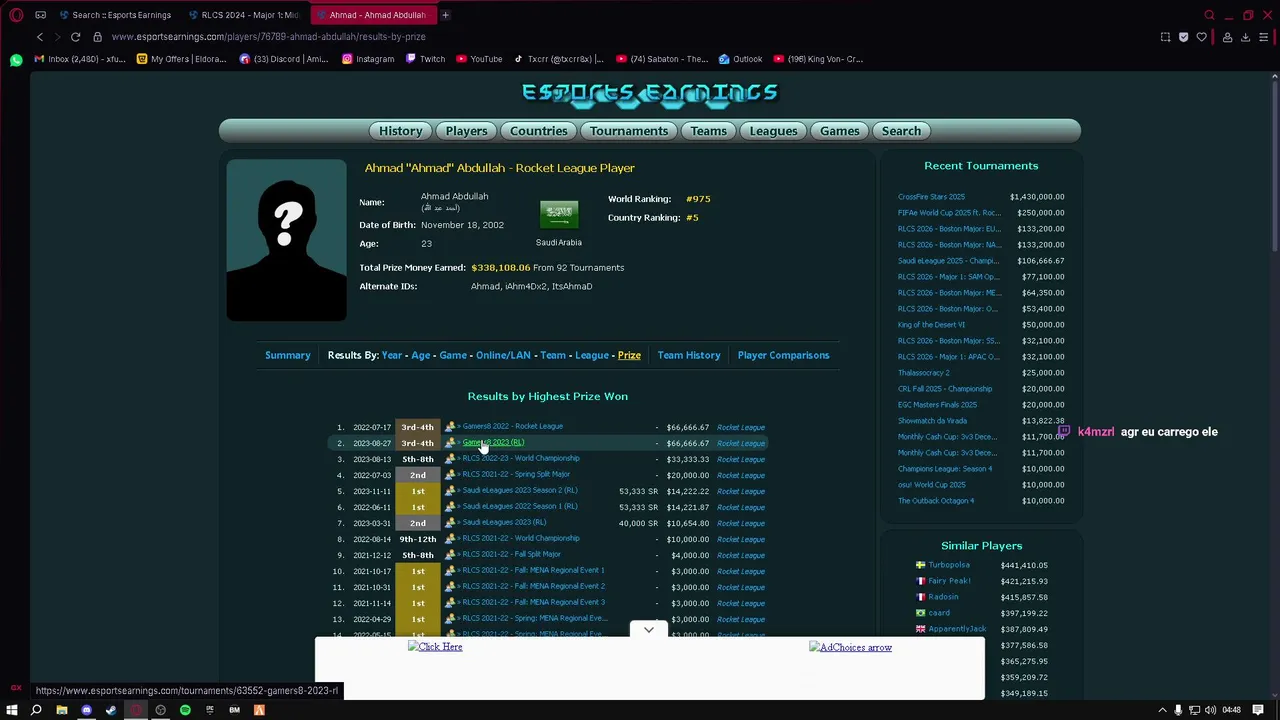Open the Leagues navigation item
The width and height of the screenshot is (1280, 720).
774,131
